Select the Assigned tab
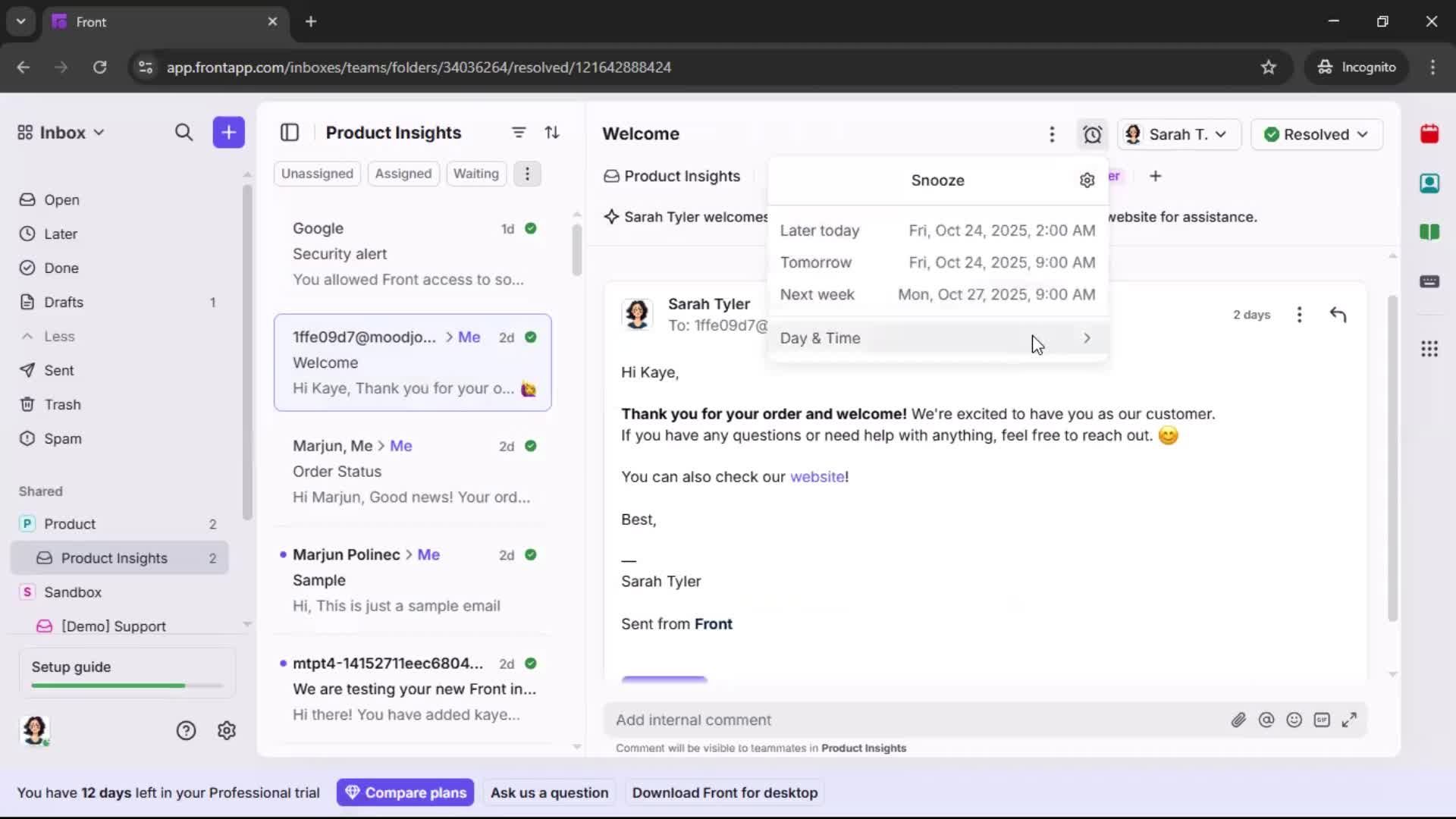 (403, 174)
